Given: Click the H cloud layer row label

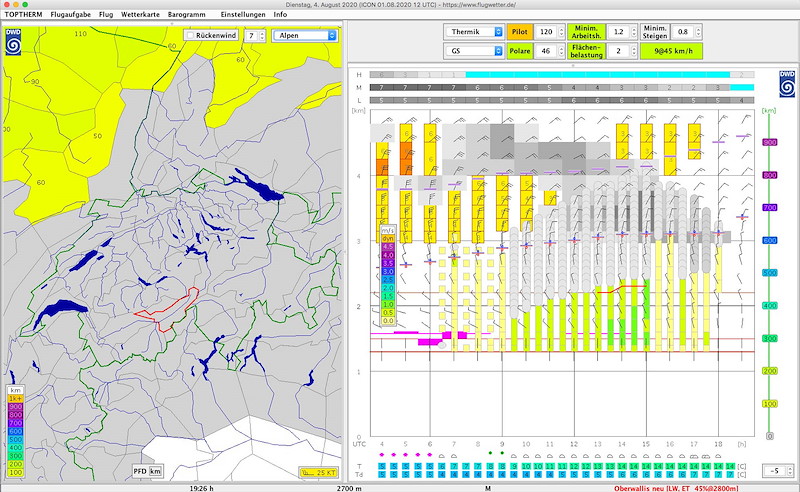Looking at the screenshot, I should pos(359,75).
